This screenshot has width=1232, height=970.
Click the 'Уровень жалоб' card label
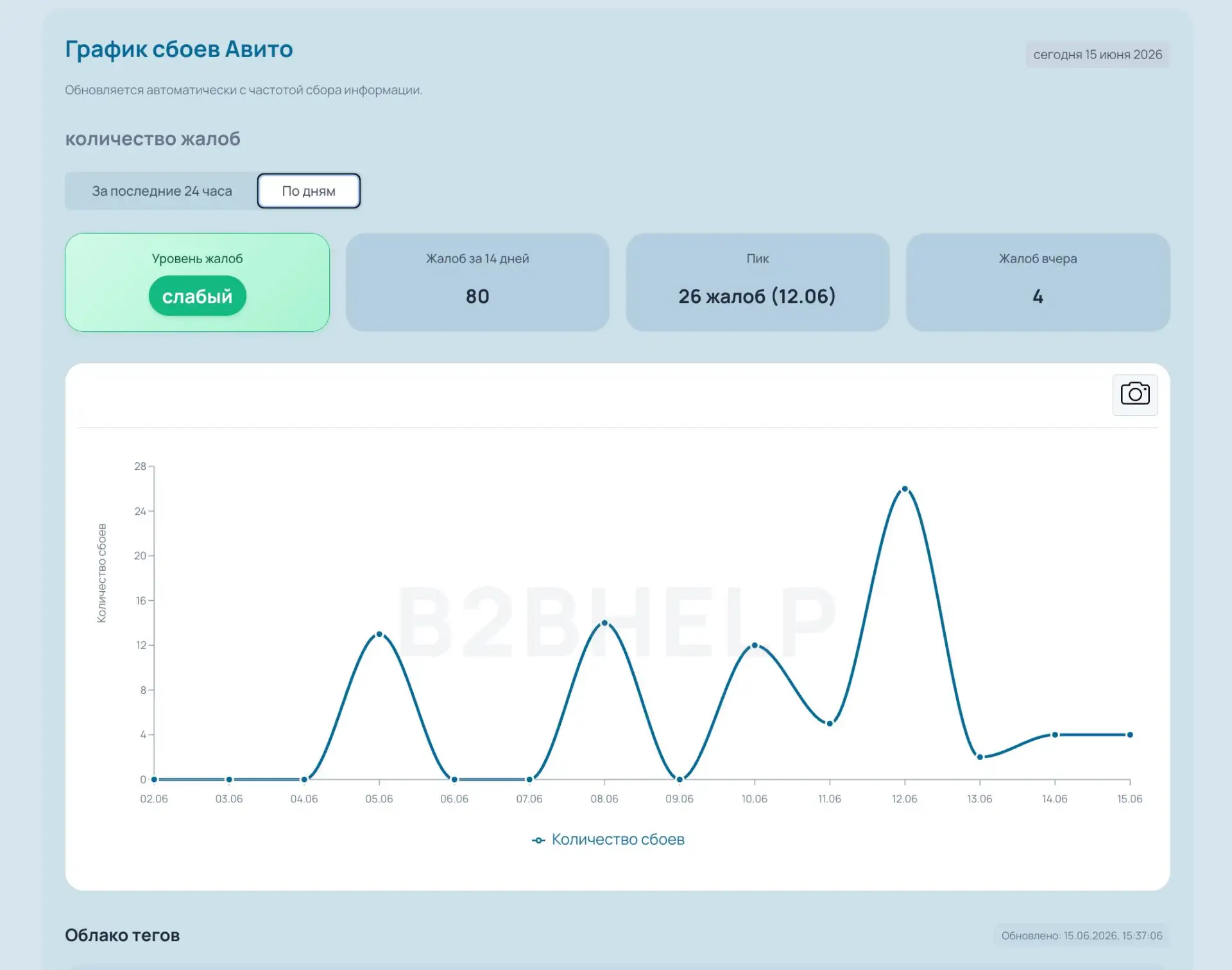point(197,259)
